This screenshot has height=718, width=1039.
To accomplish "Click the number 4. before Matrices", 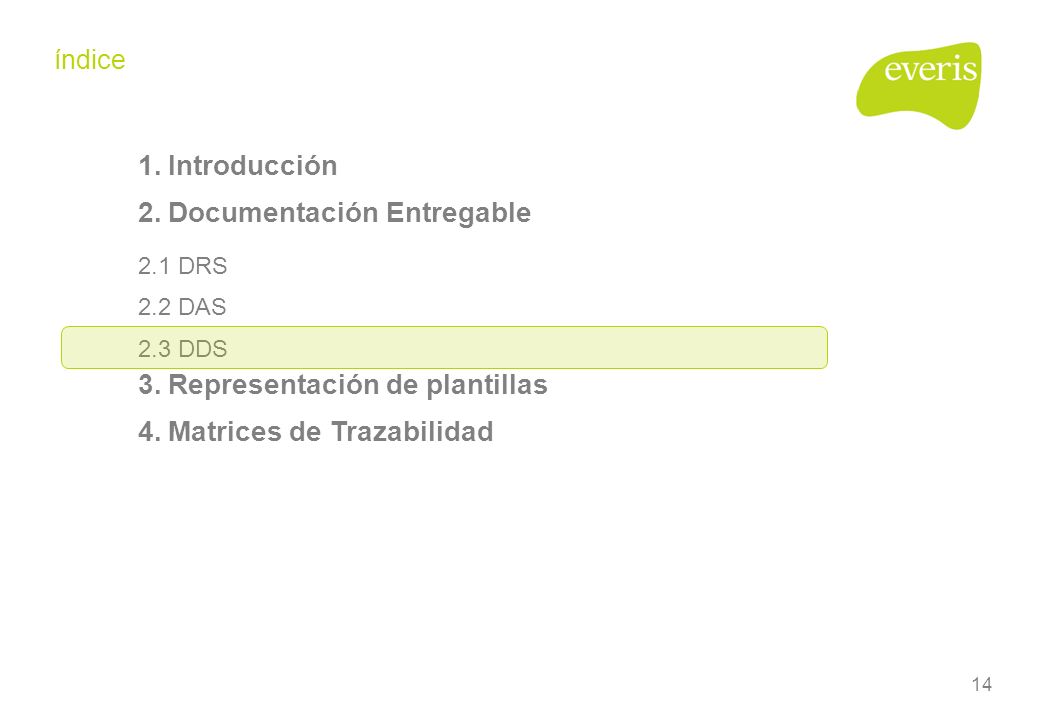I will click(149, 432).
